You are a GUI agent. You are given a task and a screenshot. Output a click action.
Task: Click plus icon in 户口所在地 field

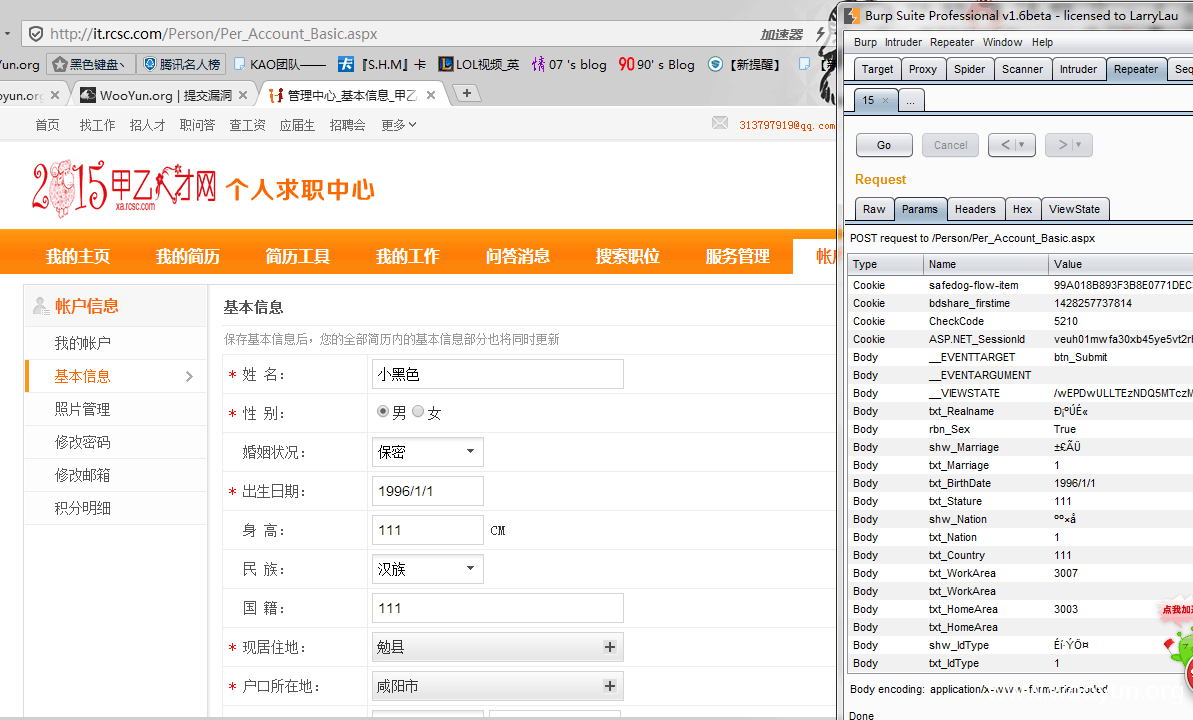[x=609, y=686]
